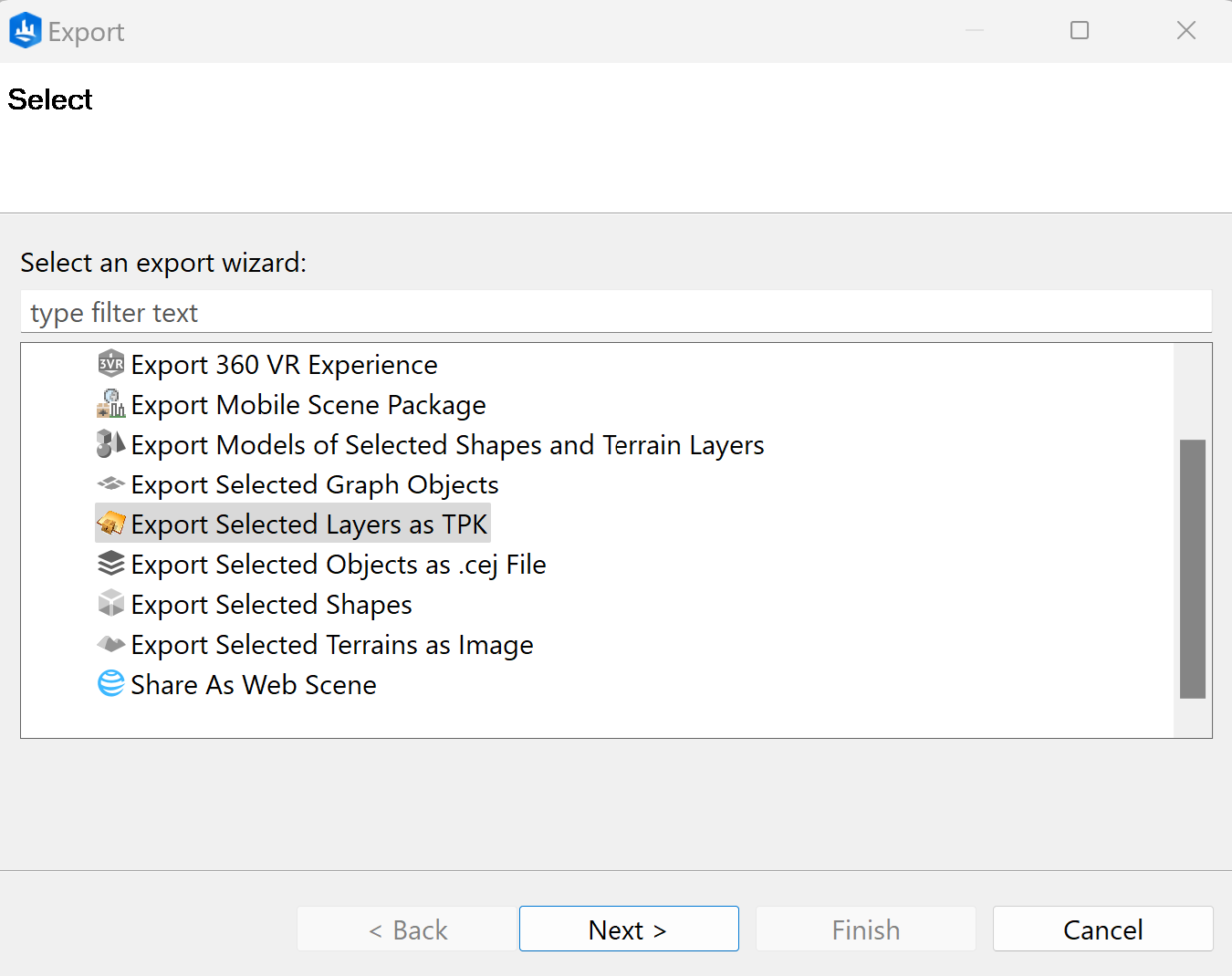
Task: Click the Export 360 VR Experience icon
Action: tap(110, 364)
